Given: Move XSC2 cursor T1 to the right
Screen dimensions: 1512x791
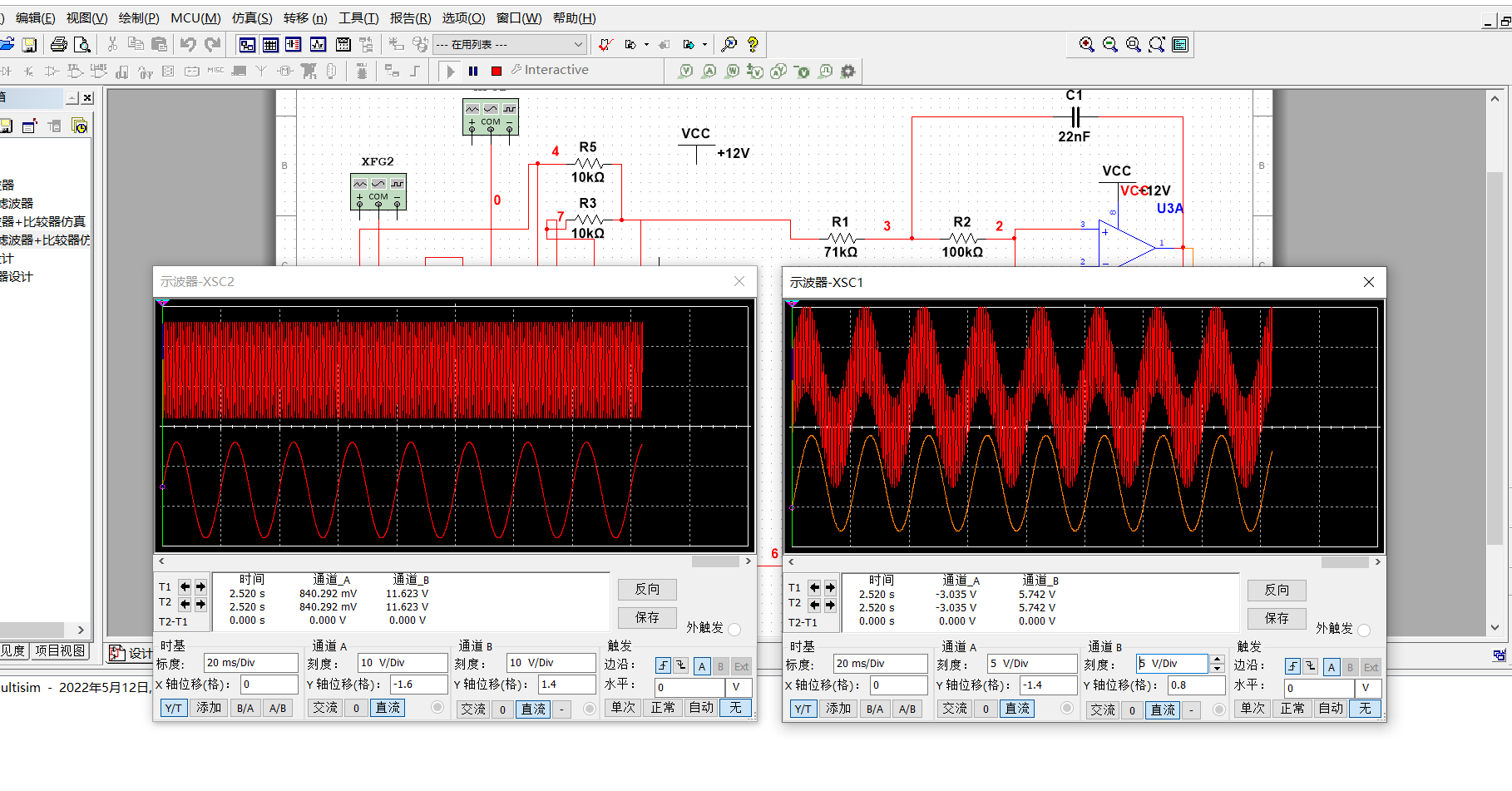Looking at the screenshot, I should (200, 586).
